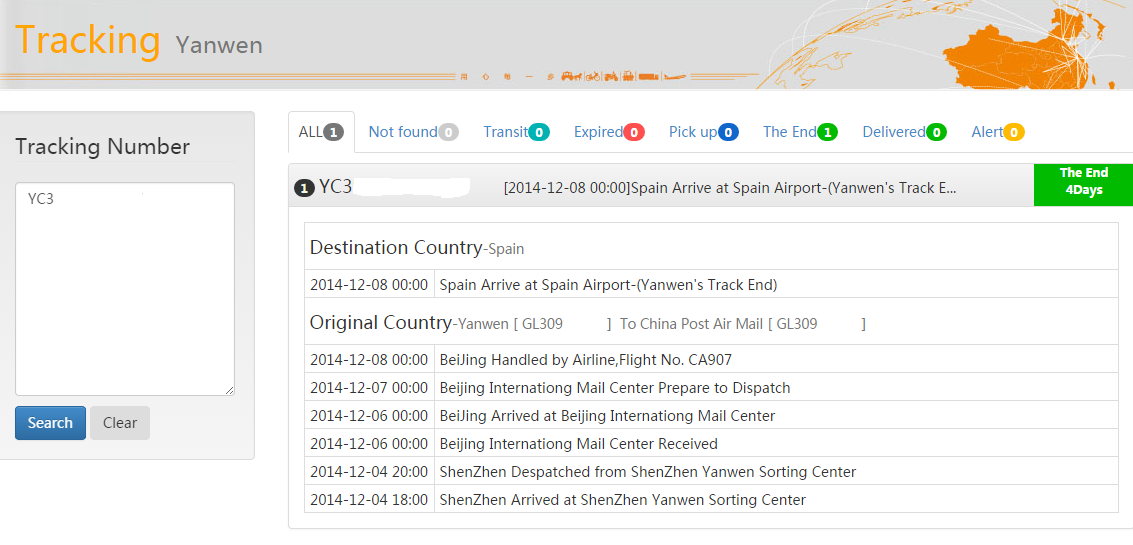The width and height of the screenshot is (1133, 545).
Task: Click the Yanwen header label
Action: coord(219,46)
